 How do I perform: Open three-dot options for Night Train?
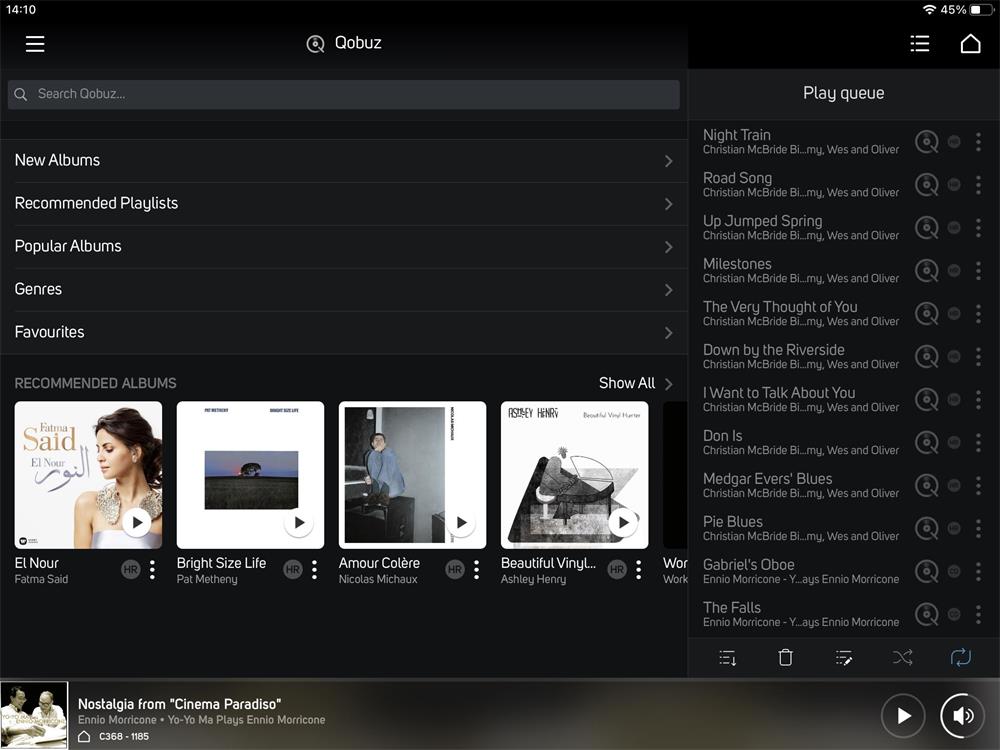click(978, 142)
